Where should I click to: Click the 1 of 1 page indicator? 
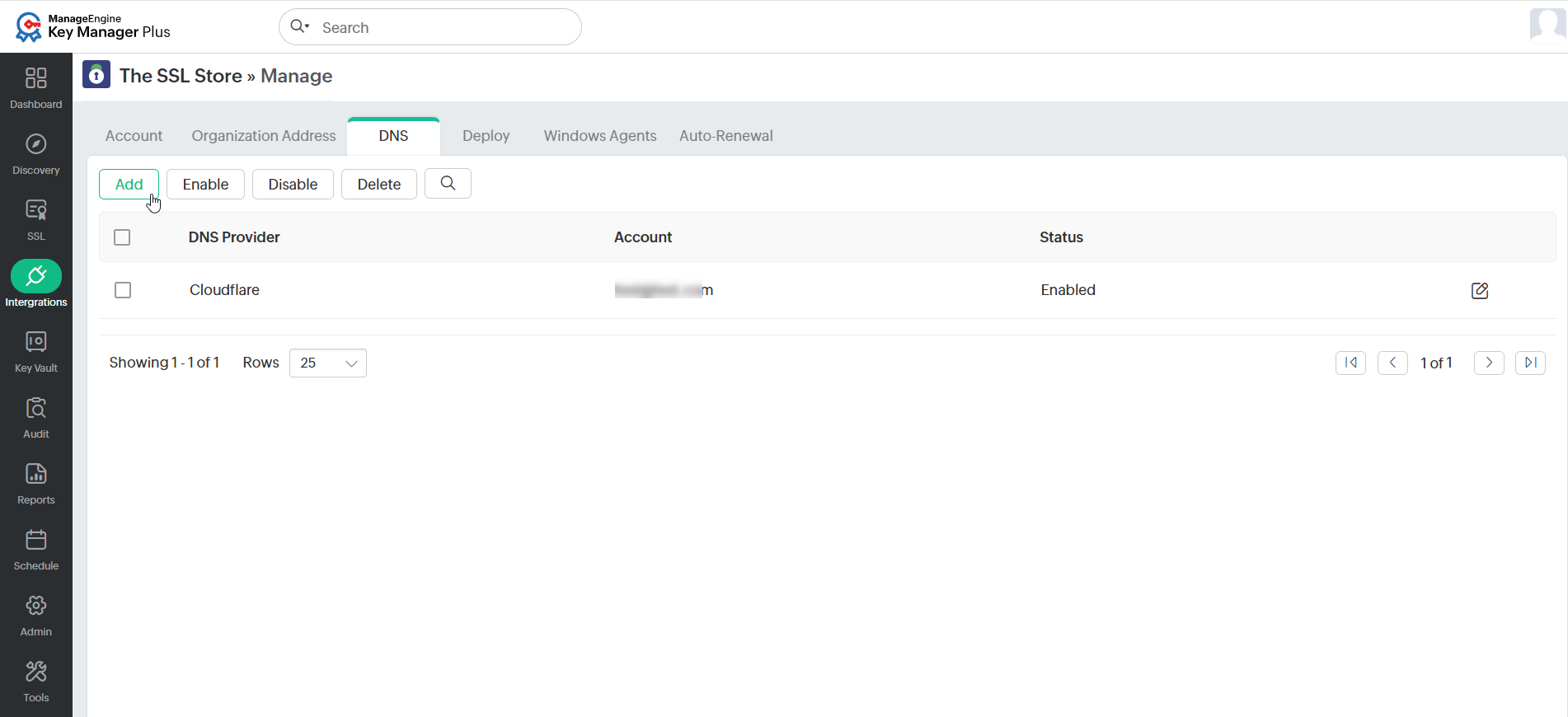click(x=1436, y=363)
